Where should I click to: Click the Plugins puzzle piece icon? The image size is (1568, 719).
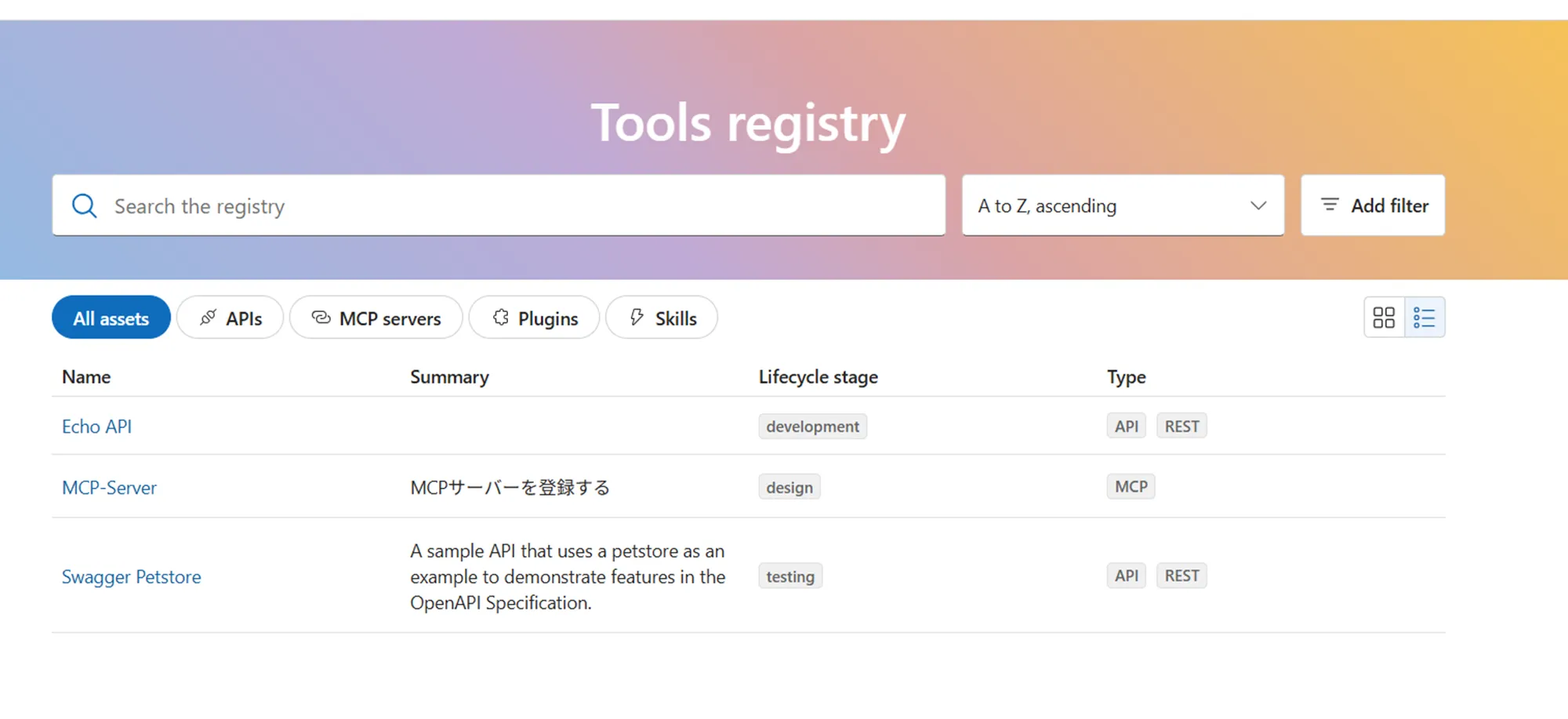pos(501,318)
